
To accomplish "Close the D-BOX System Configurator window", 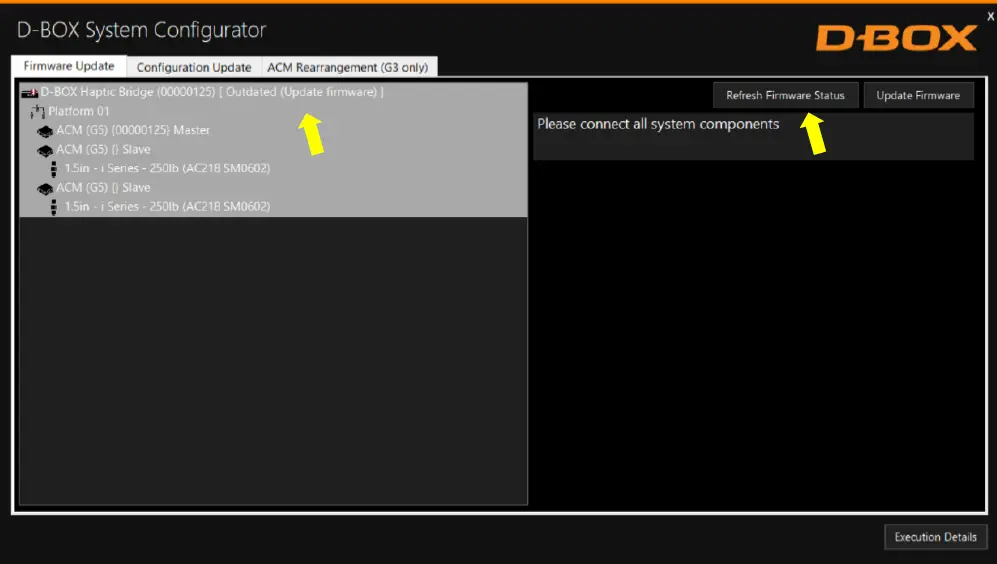I will coord(990,17).
